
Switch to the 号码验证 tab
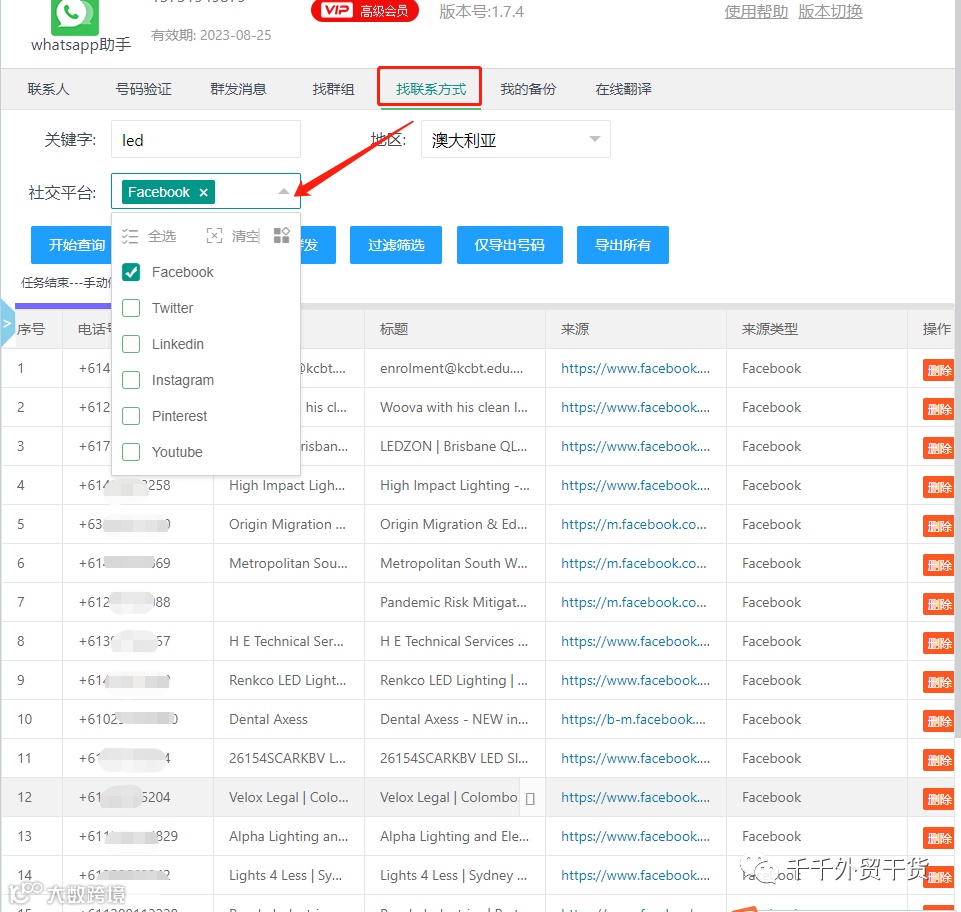(x=143, y=89)
